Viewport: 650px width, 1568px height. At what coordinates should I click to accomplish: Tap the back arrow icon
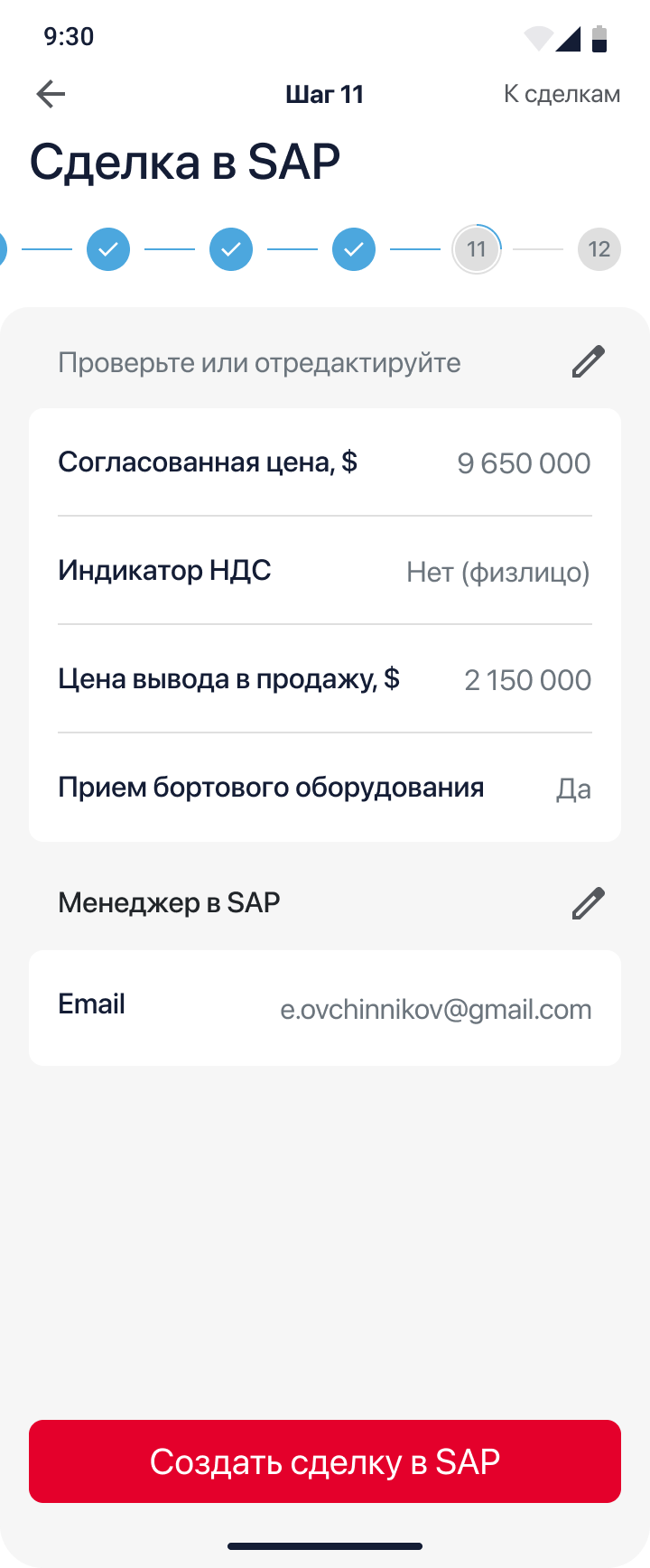(51, 94)
